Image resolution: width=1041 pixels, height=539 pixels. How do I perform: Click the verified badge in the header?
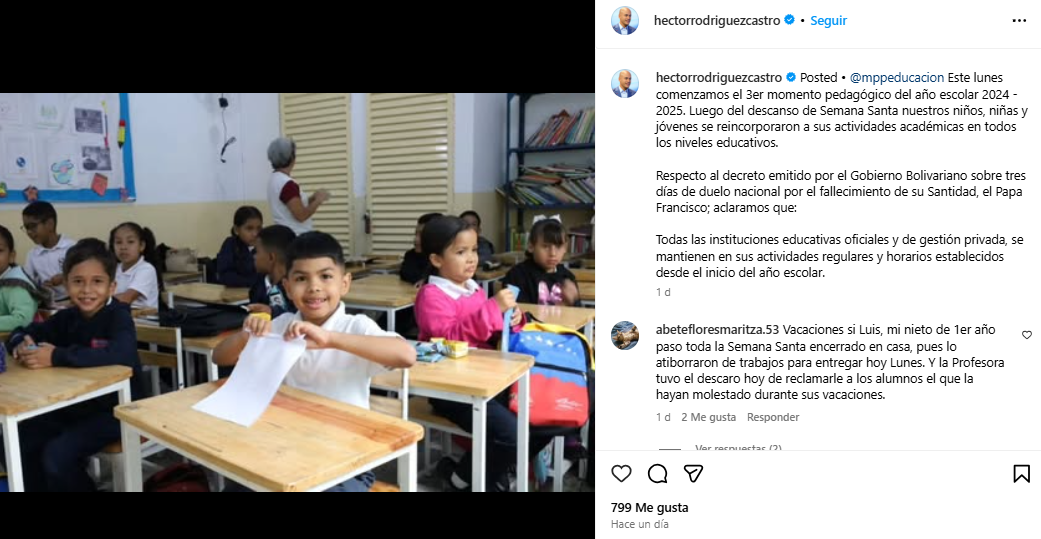tap(789, 20)
